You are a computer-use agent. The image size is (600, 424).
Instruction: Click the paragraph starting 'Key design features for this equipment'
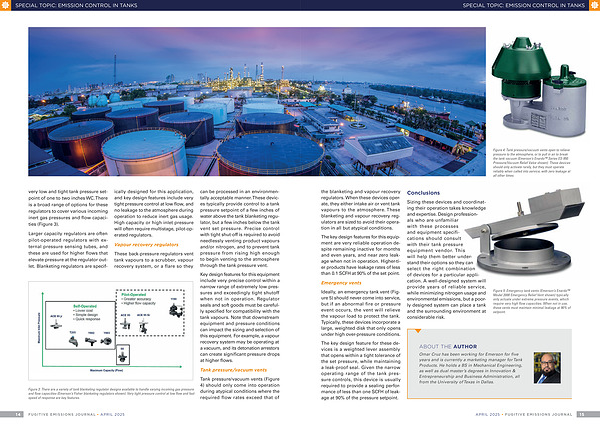(240, 317)
